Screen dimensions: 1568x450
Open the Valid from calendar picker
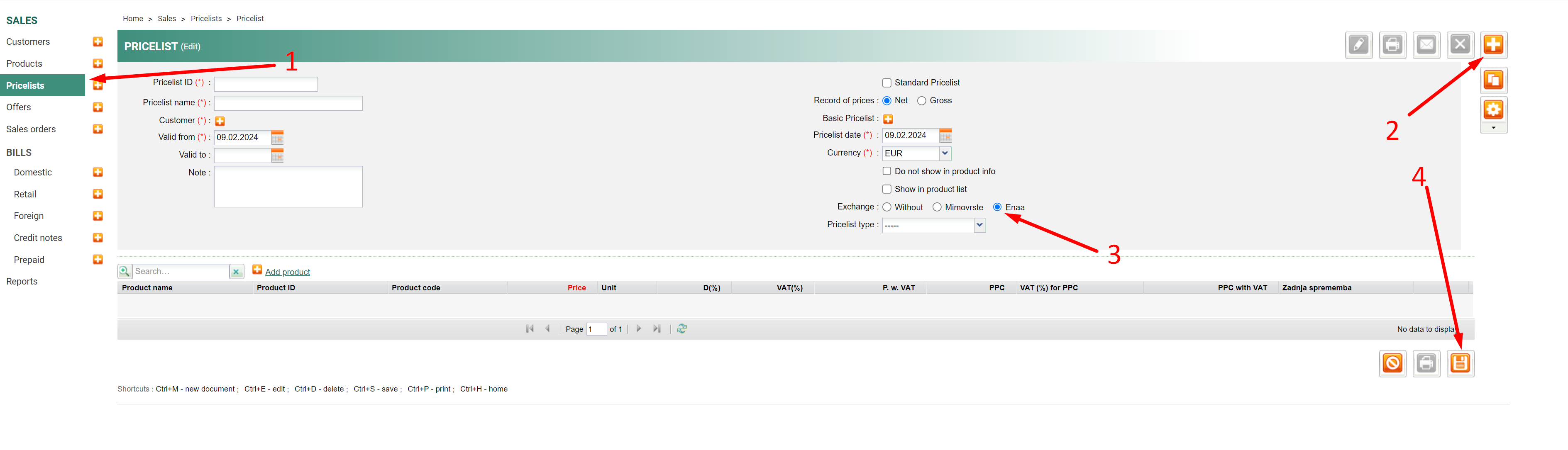click(x=277, y=137)
